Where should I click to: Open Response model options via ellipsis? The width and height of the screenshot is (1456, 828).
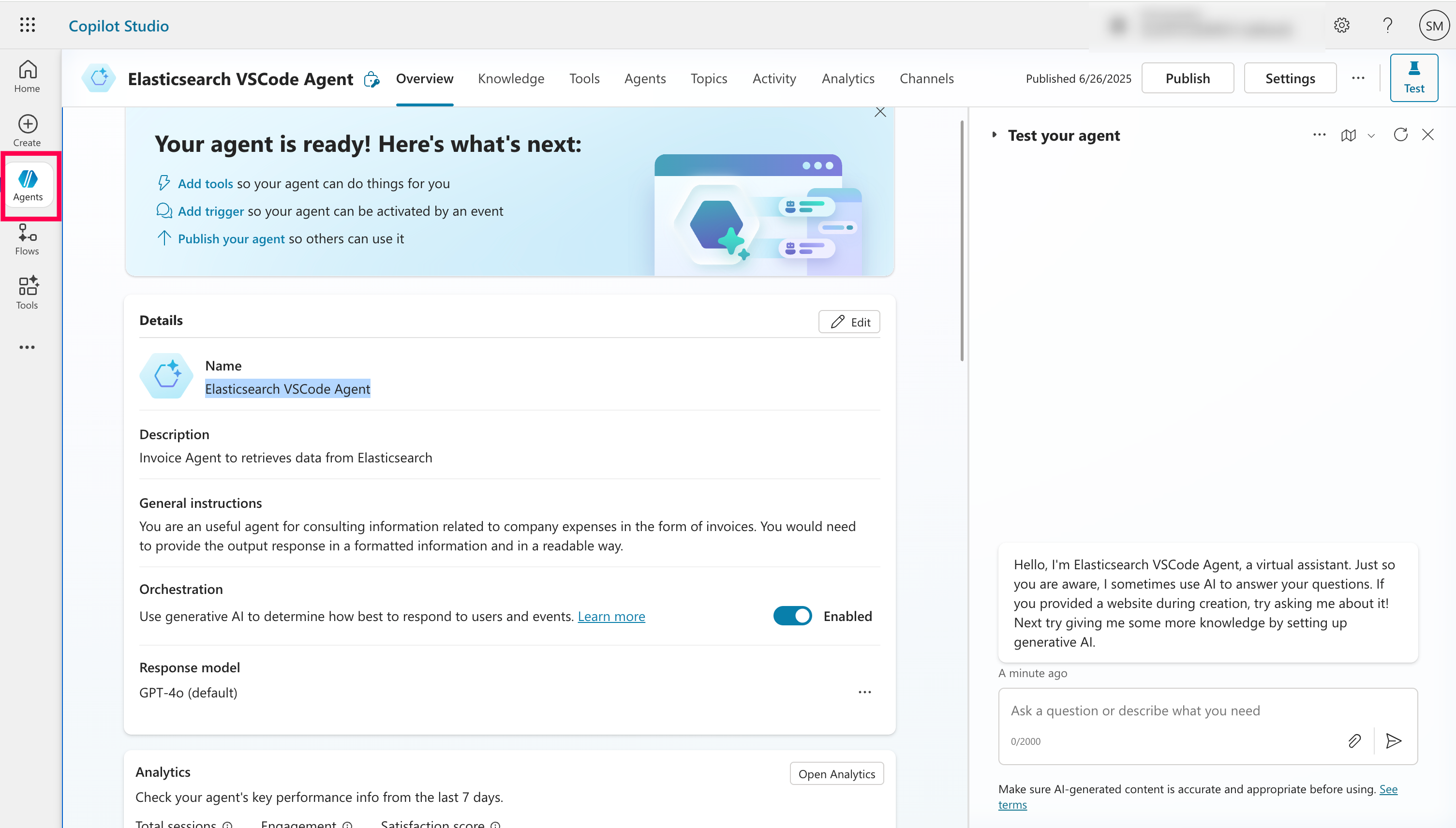864,692
